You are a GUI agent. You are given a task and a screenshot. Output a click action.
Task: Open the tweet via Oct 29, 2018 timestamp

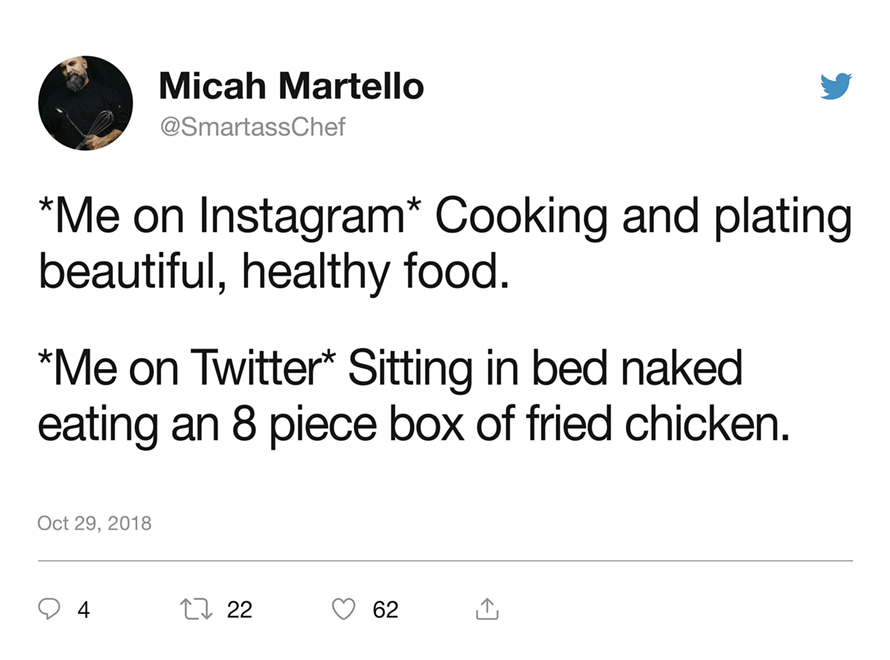pyautogui.click(x=94, y=523)
